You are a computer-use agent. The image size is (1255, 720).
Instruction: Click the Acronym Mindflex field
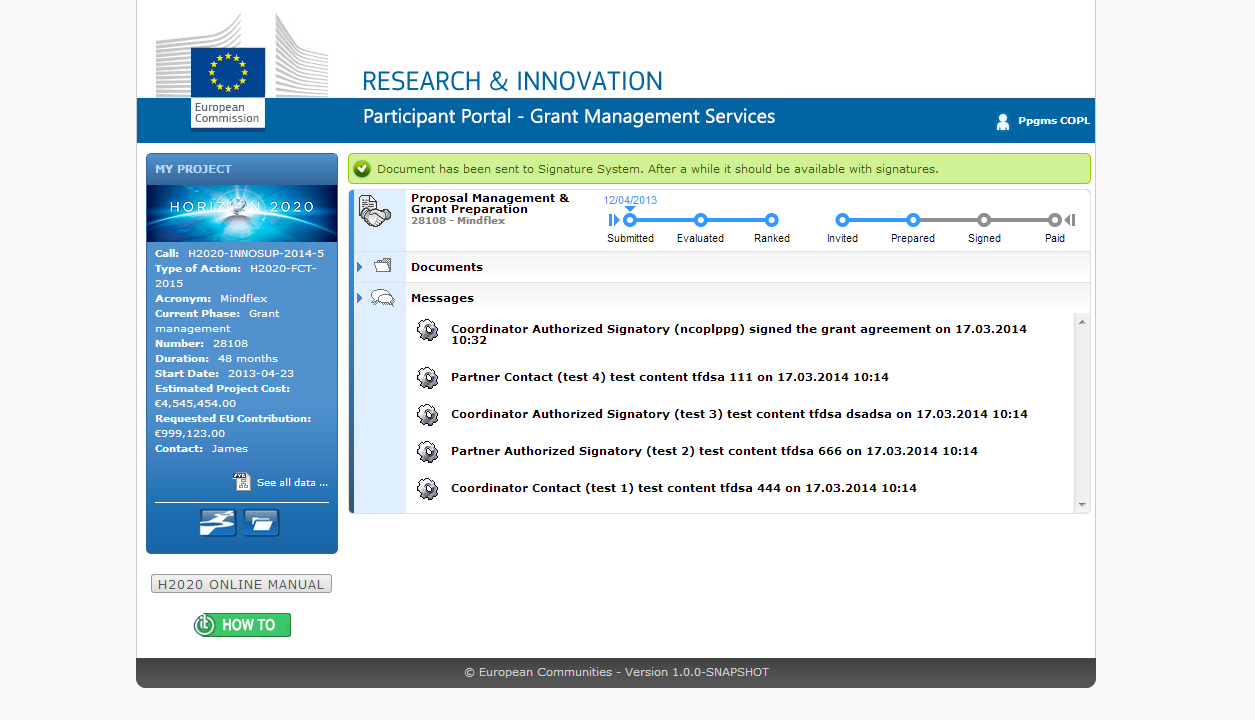pos(211,299)
